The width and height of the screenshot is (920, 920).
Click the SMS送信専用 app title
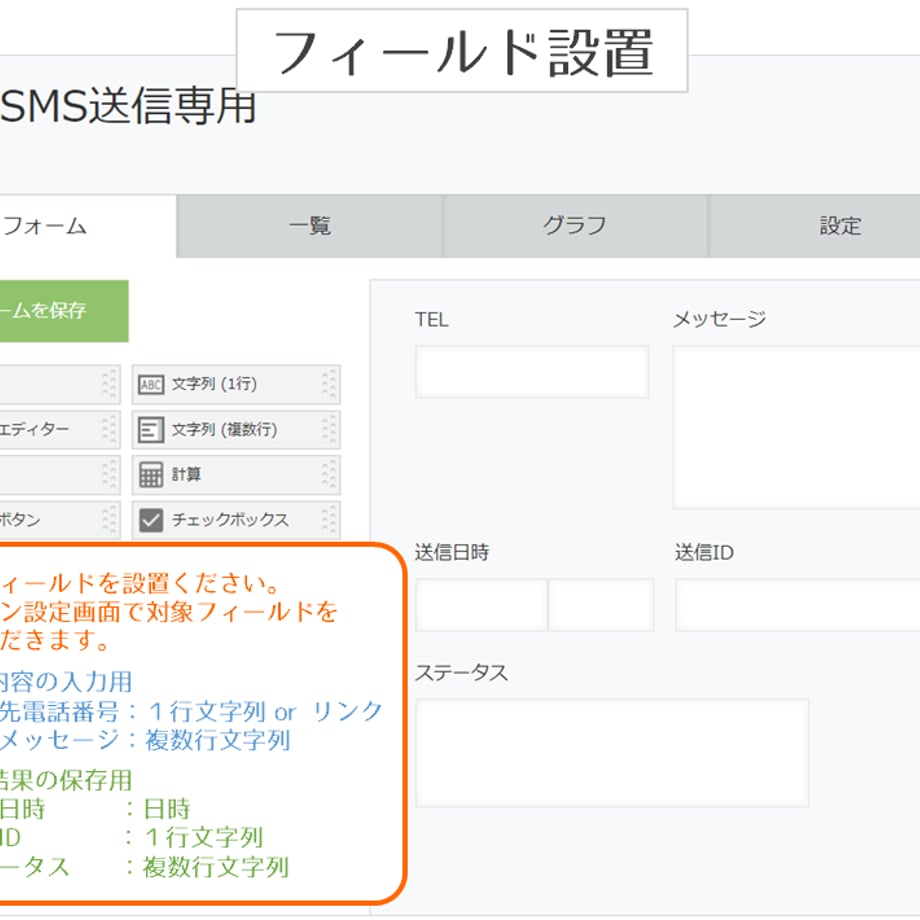click(x=128, y=106)
